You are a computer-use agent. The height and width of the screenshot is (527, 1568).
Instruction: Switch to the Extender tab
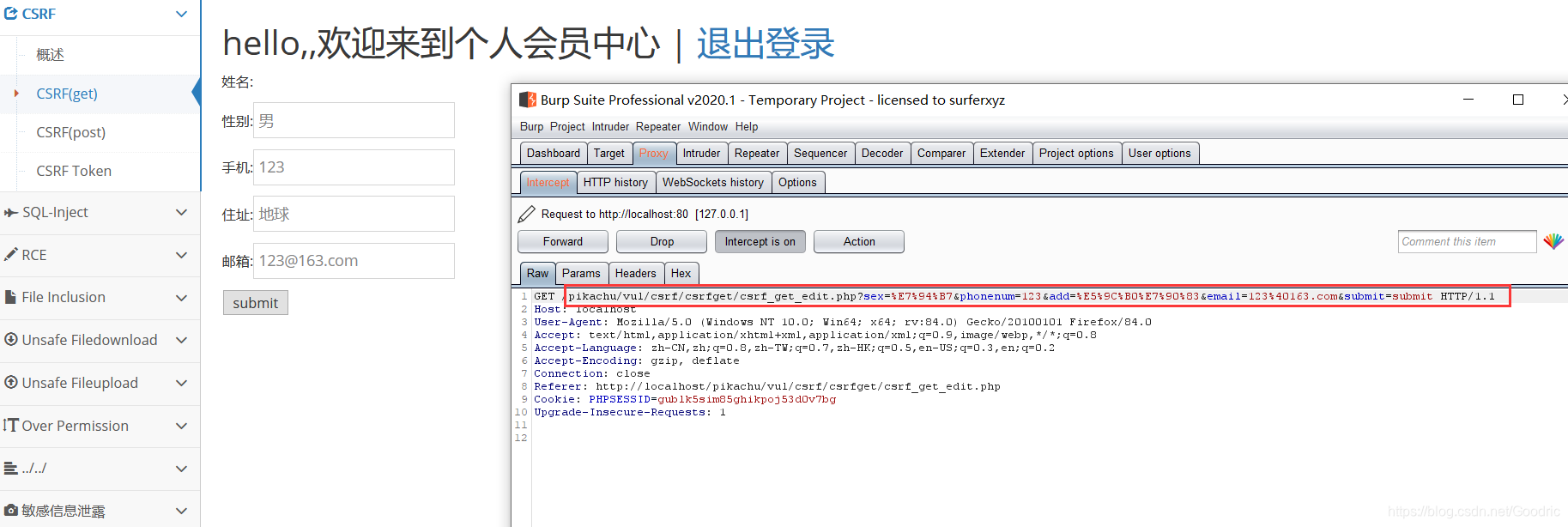coord(1002,153)
